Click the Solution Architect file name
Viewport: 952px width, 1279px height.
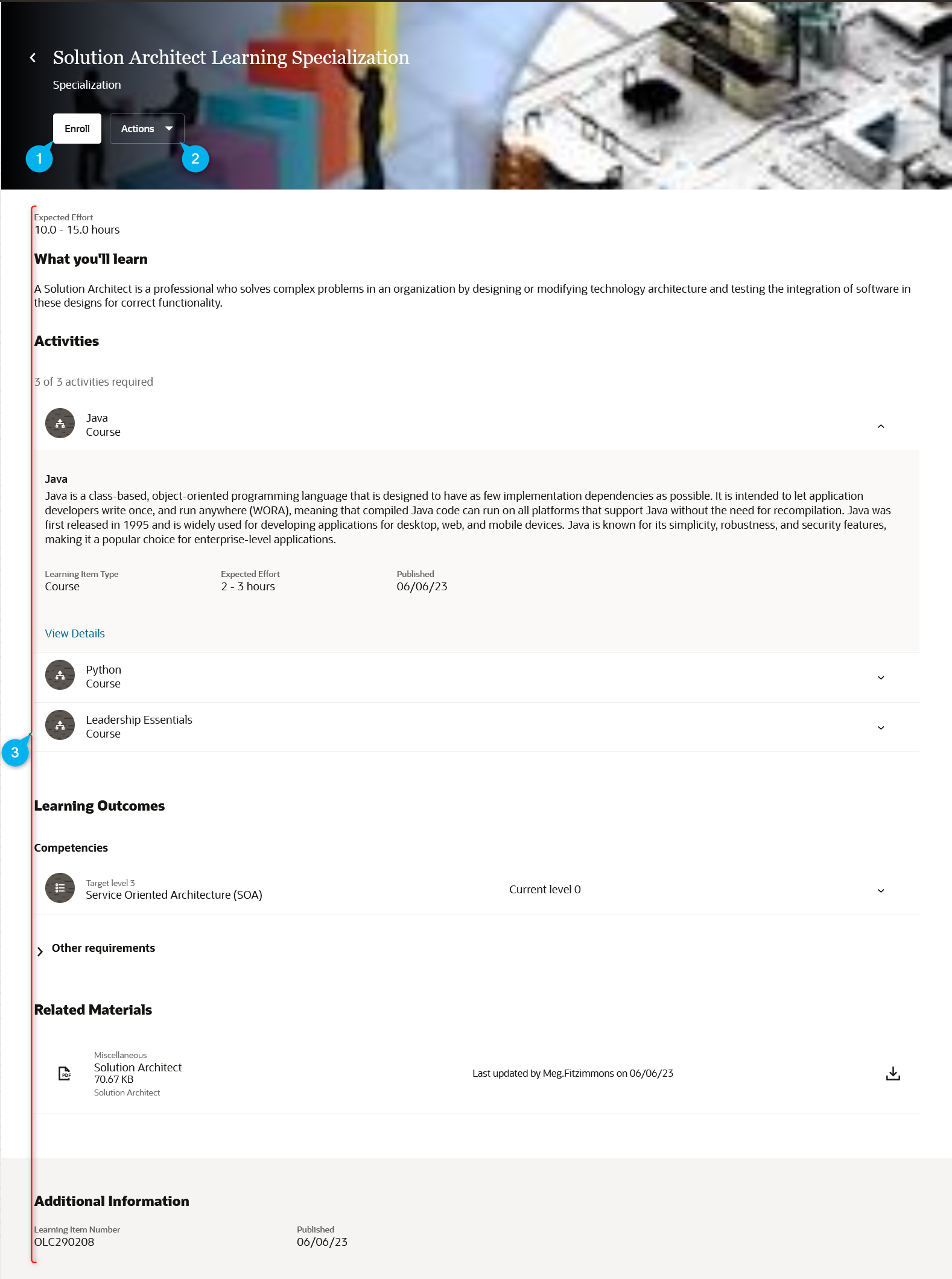138,1068
